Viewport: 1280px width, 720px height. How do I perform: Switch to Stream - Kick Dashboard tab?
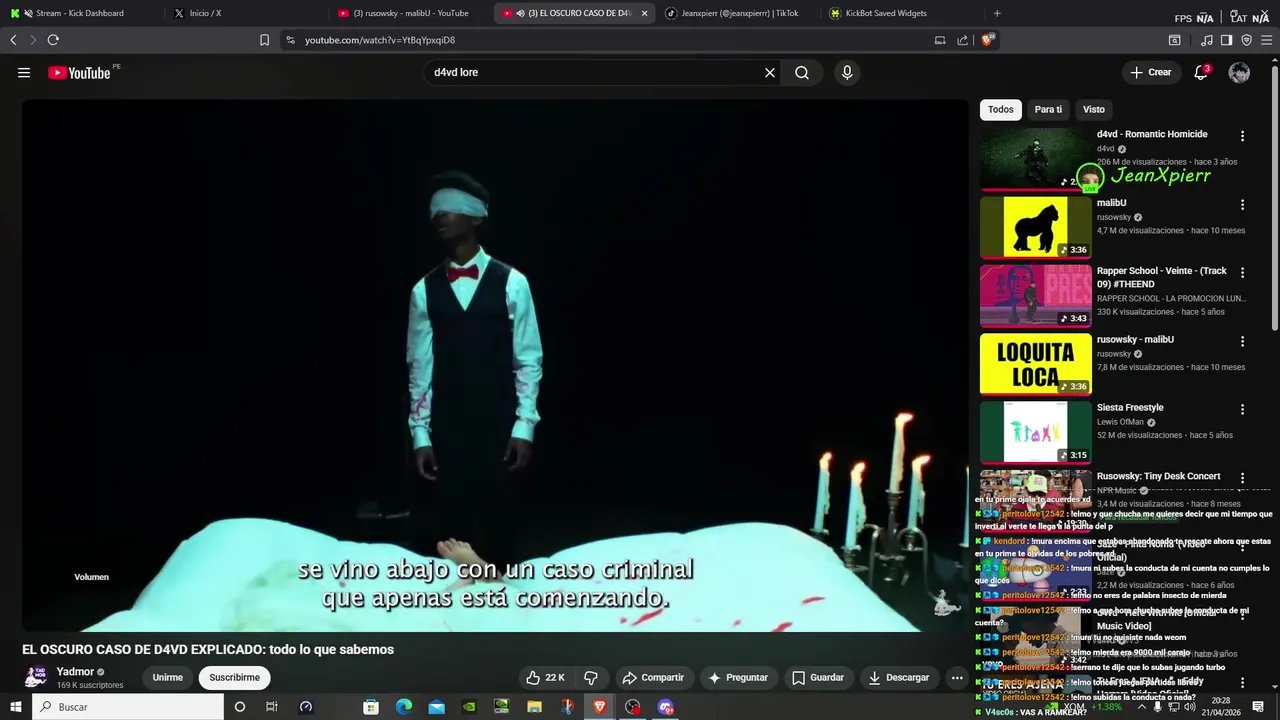coord(80,13)
